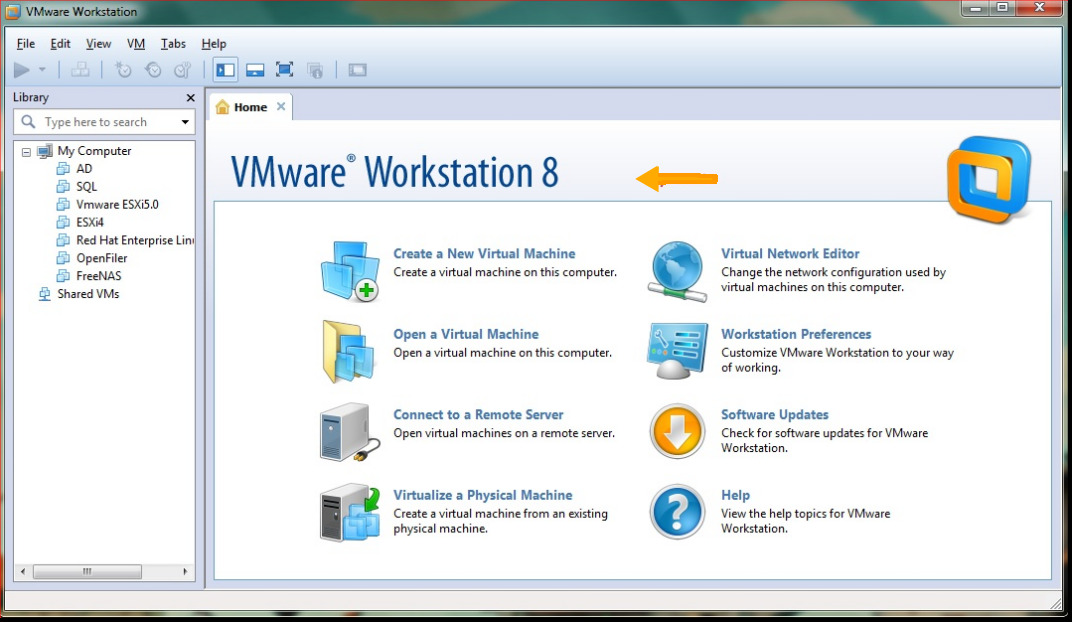The image size is (1072, 622).
Task: Open the File menu
Action: point(26,44)
